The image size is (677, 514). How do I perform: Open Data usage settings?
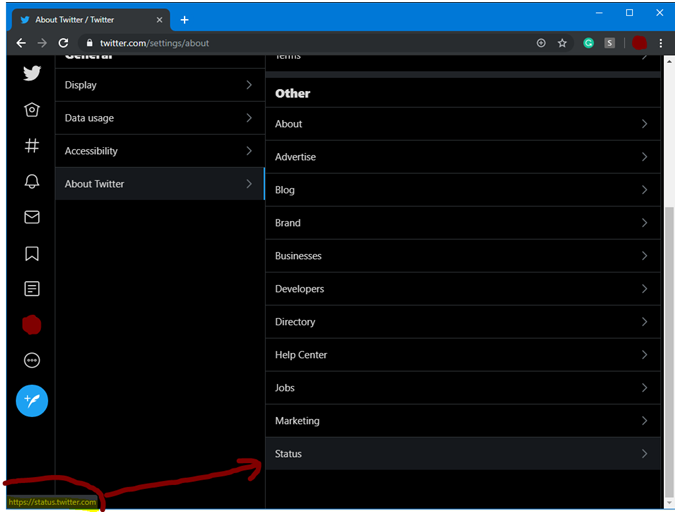pyautogui.click(x=160, y=118)
